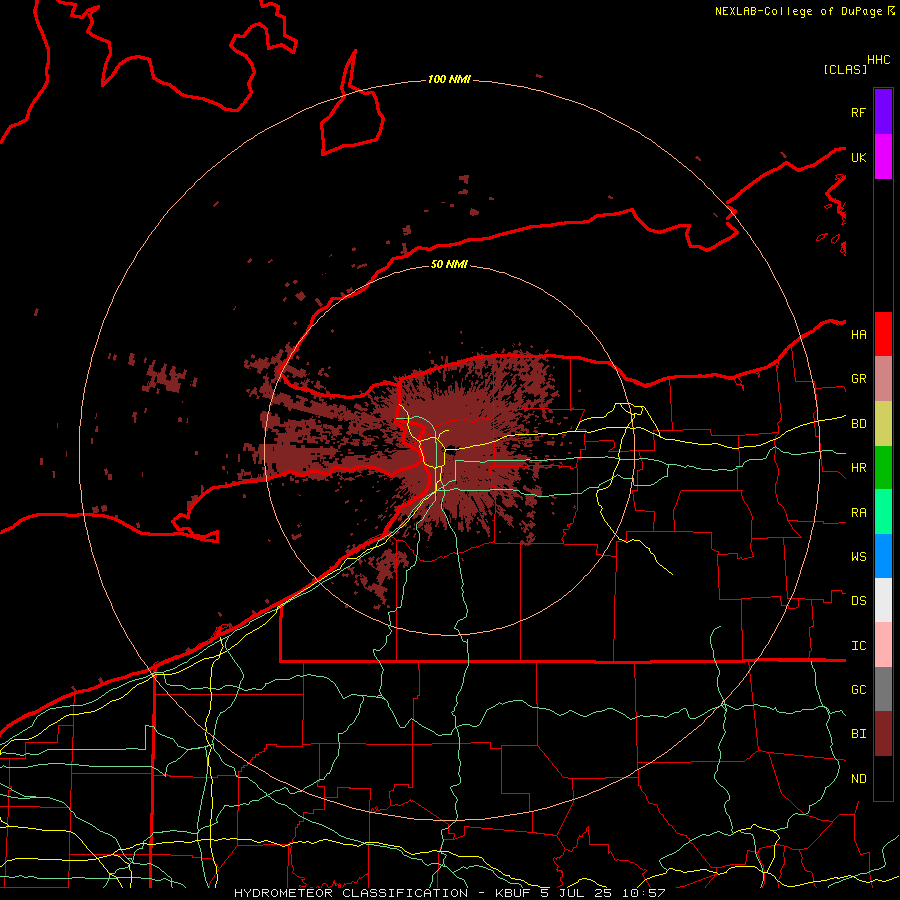
Task: Click the HR green legend swatch
Action: (x=883, y=468)
